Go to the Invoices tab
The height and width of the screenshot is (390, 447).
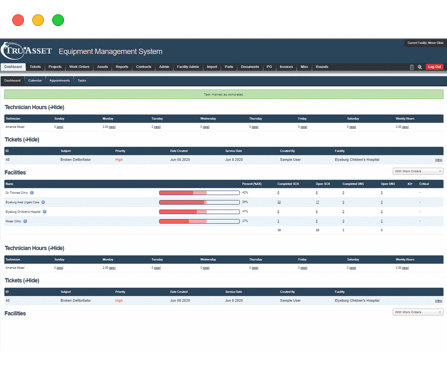point(286,67)
